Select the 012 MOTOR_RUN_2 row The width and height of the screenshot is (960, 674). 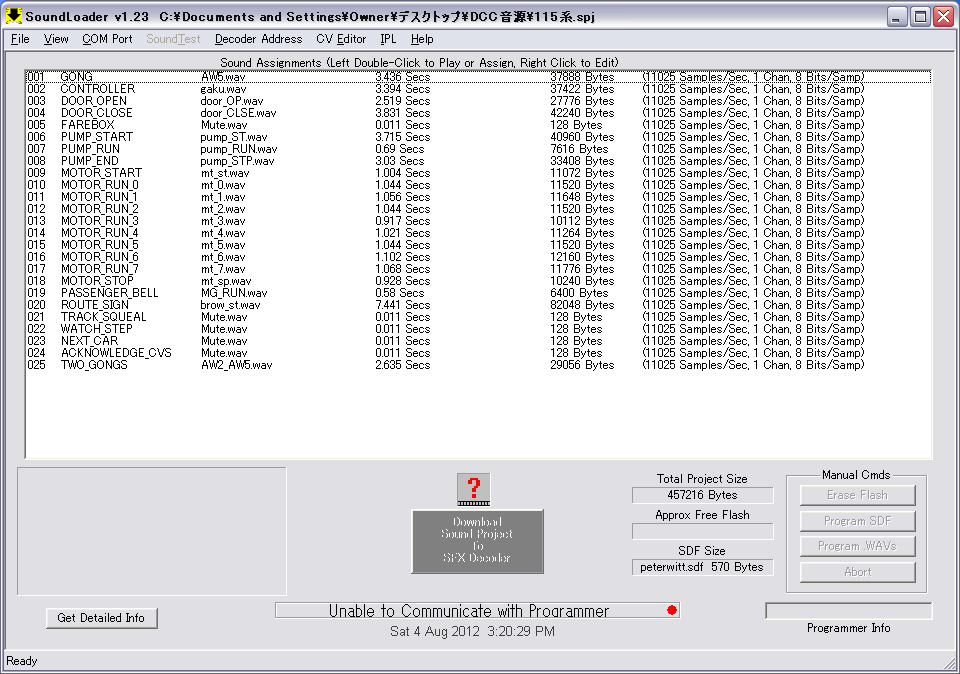click(x=478, y=209)
